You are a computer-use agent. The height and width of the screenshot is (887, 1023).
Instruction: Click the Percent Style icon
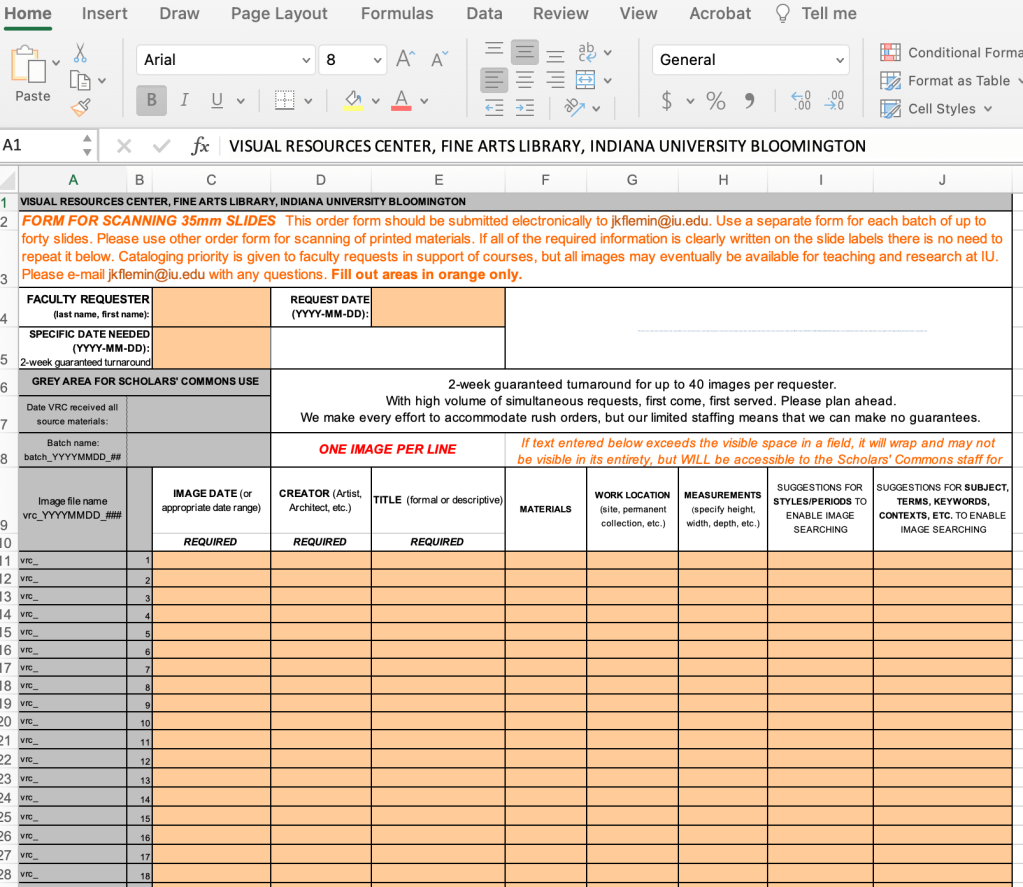[x=716, y=100]
